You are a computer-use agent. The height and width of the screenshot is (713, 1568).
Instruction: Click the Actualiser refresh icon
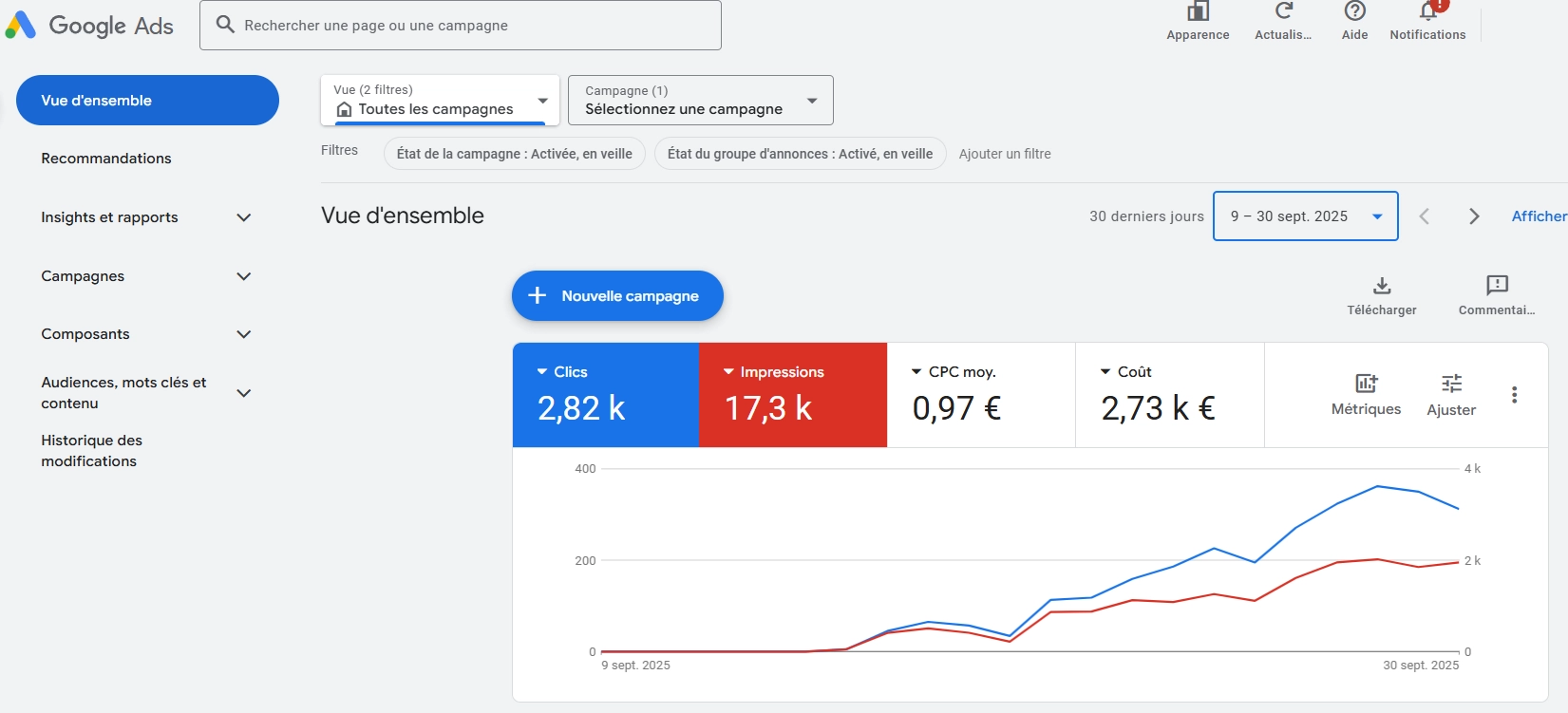(1283, 12)
